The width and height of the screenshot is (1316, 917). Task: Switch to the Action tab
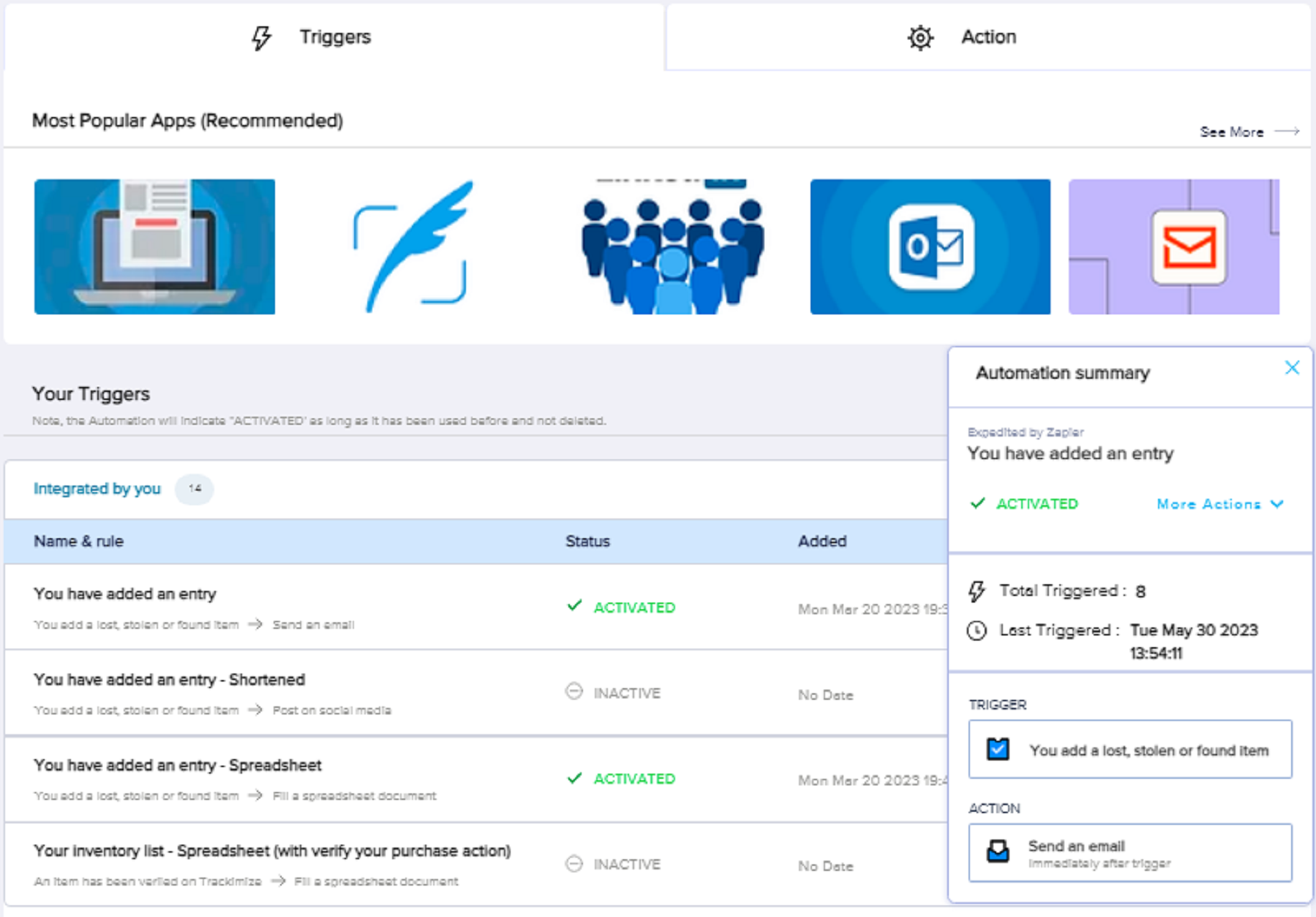point(988,37)
